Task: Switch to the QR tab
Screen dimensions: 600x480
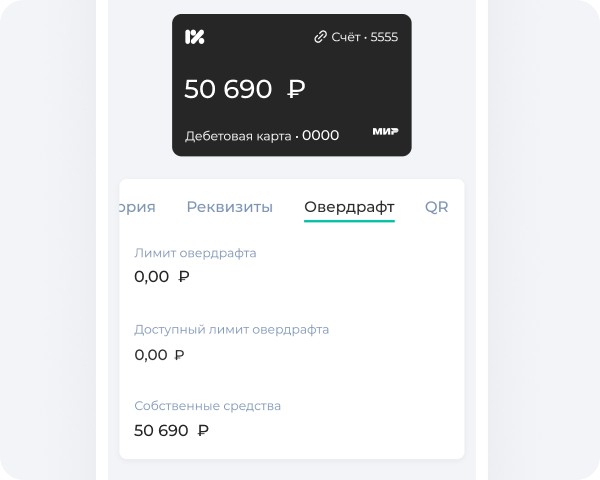Action: click(x=436, y=207)
